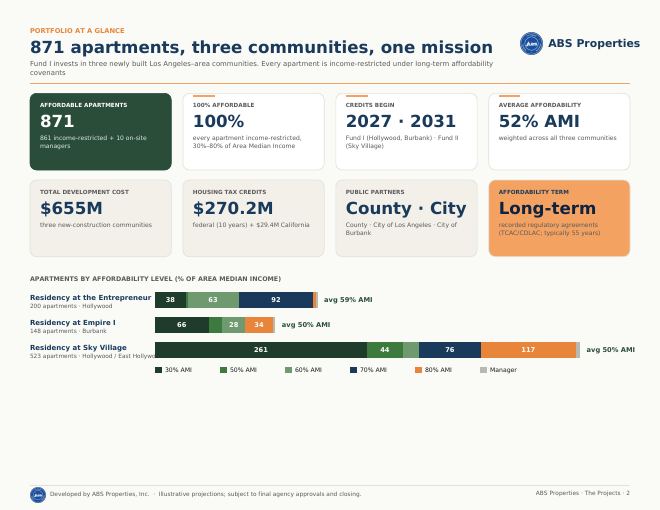Click the Apartments by Affordability Level heading

coord(155,279)
